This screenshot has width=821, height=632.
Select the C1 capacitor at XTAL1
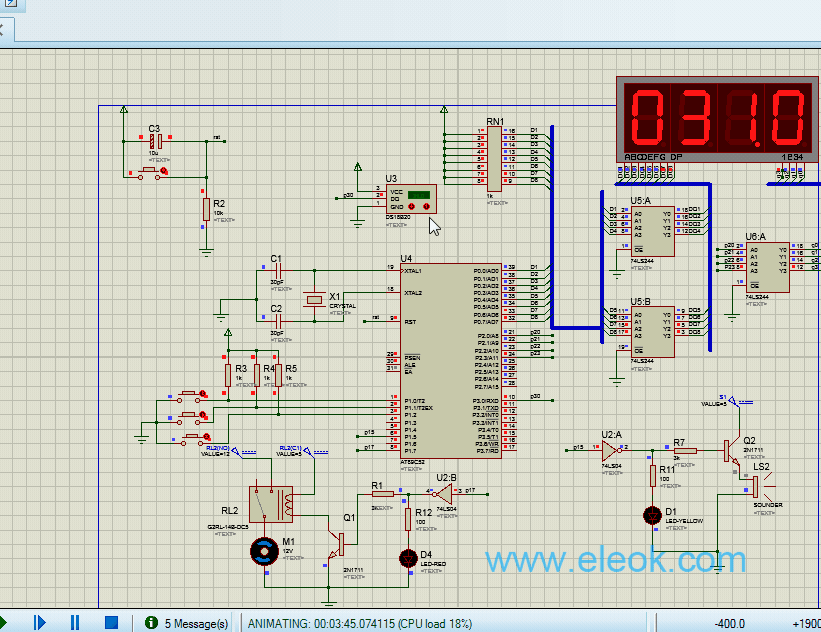[278, 271]
